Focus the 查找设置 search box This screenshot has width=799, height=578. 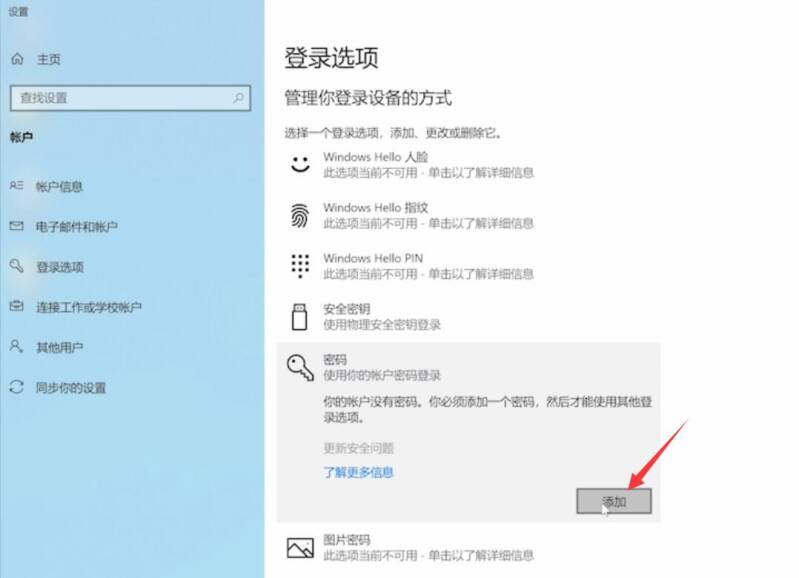click(130, 98)
